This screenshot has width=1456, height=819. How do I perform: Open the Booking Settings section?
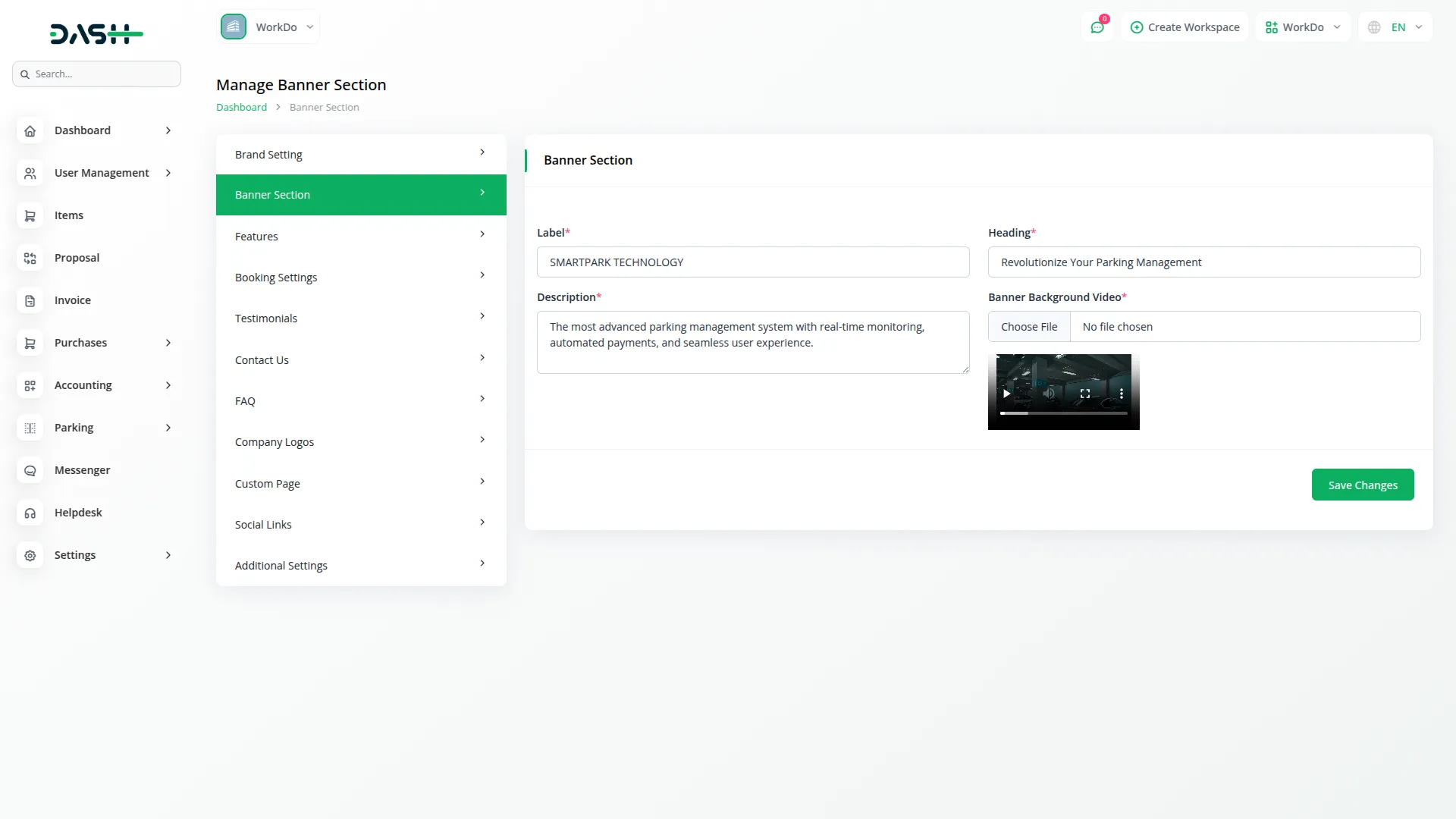[x=361, y=277]
